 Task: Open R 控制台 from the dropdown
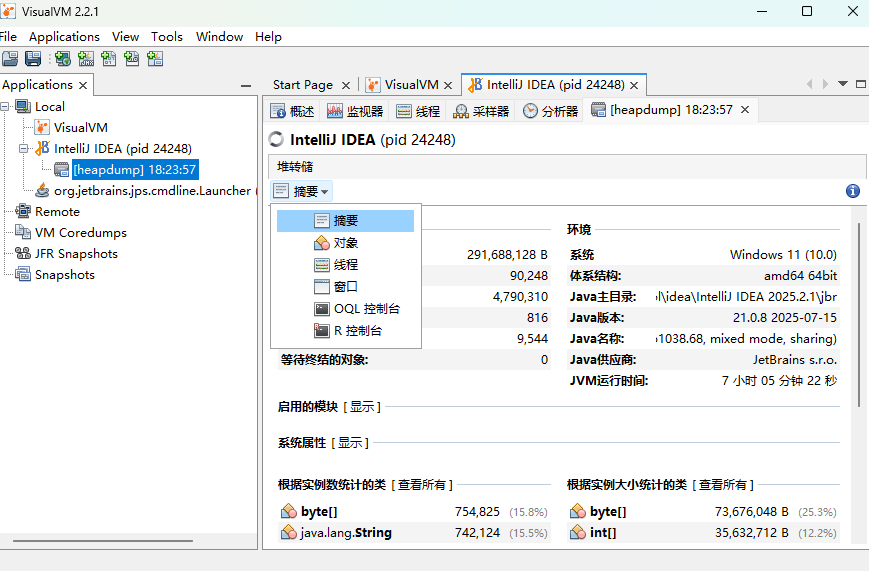click(345, 331)
